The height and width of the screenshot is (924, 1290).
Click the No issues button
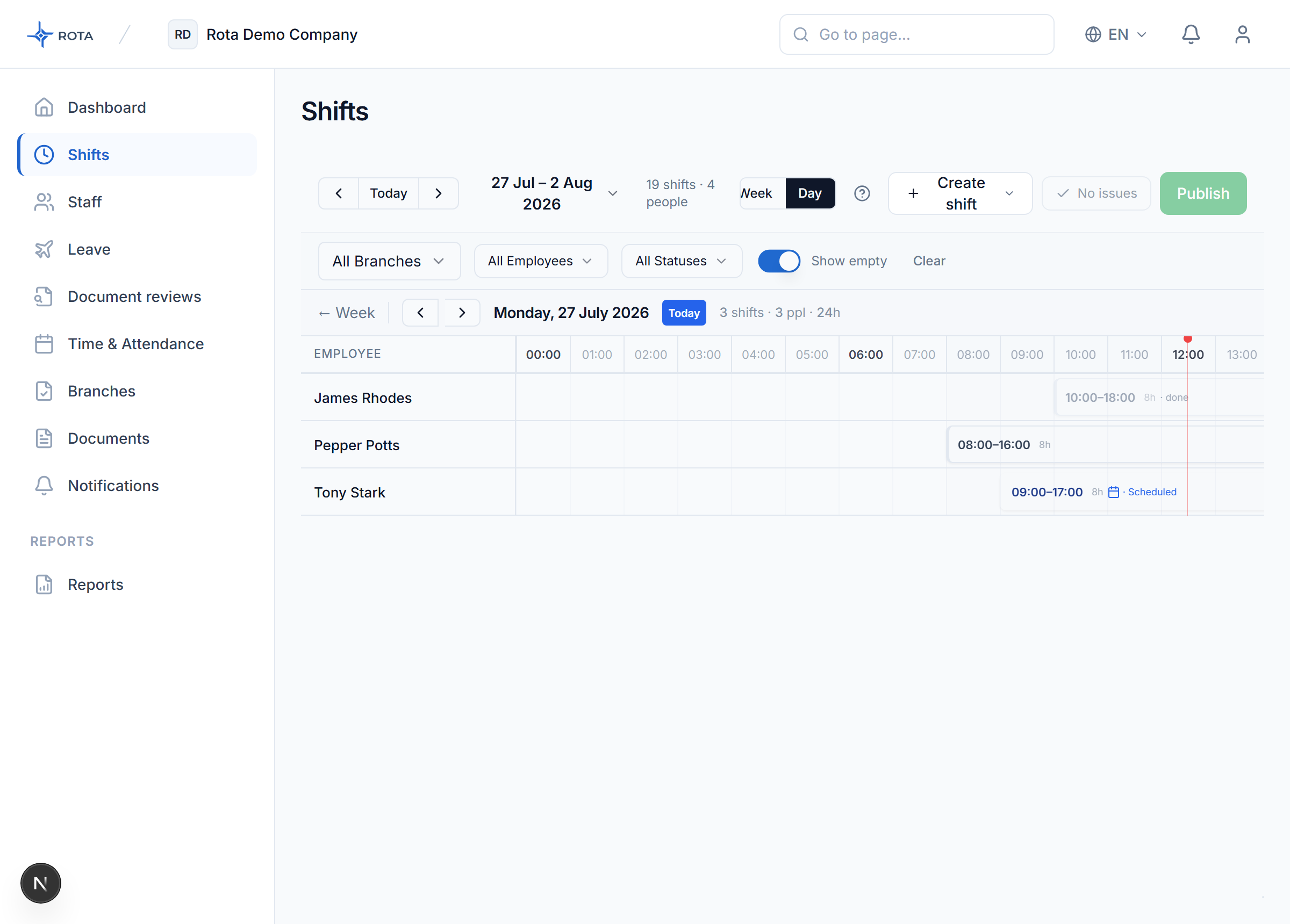[1096, 193]
